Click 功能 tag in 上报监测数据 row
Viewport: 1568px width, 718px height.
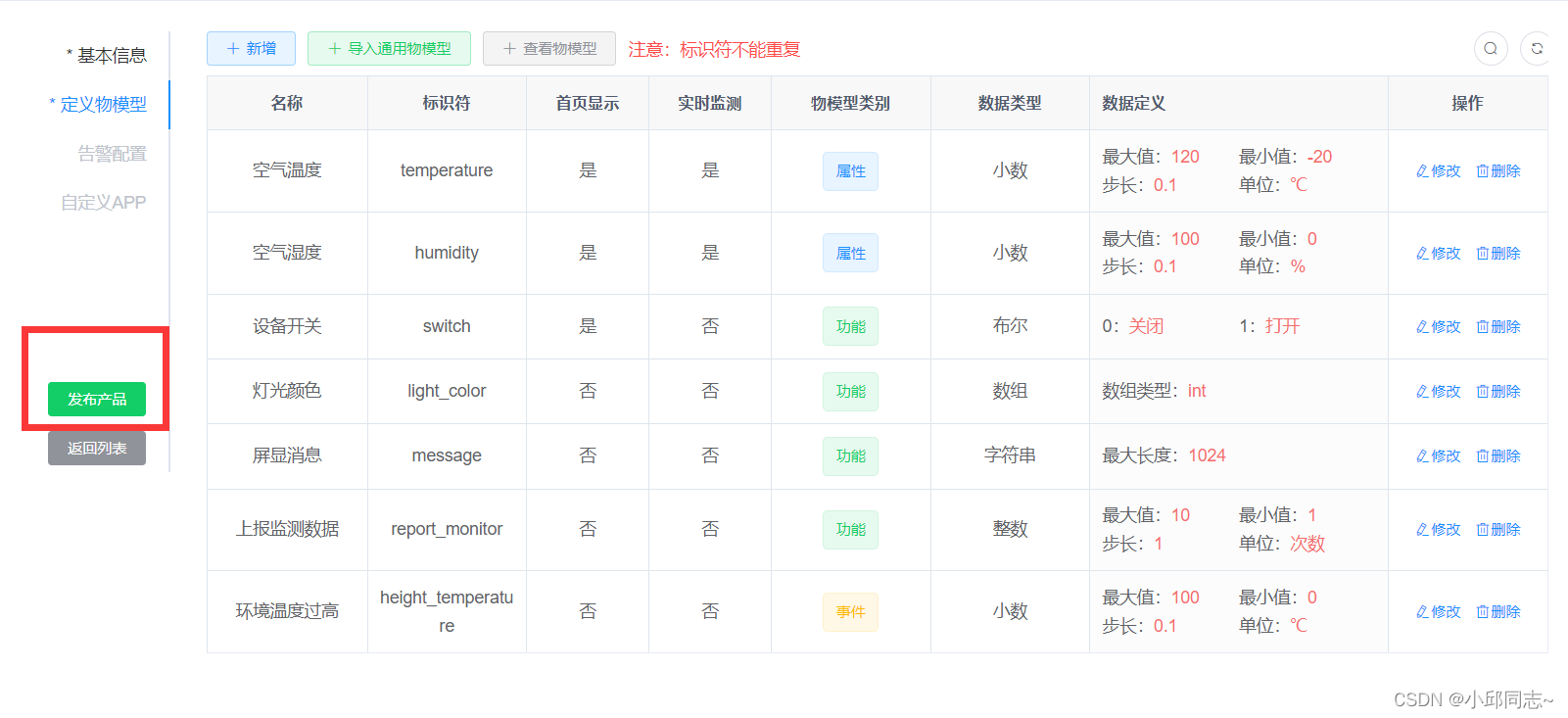[x=850, y=529]
